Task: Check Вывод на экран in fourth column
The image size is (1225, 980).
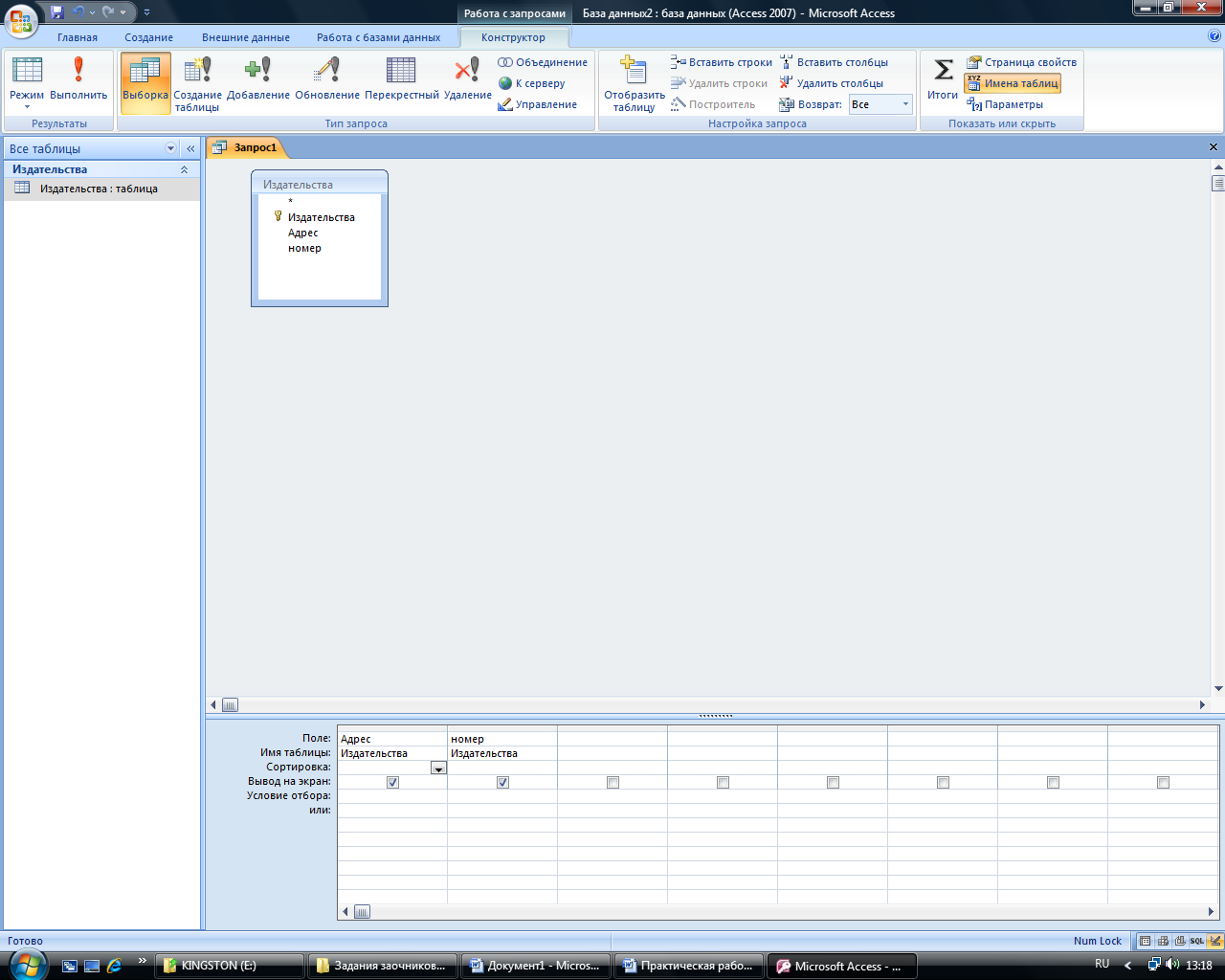Action: coord(723,782)
